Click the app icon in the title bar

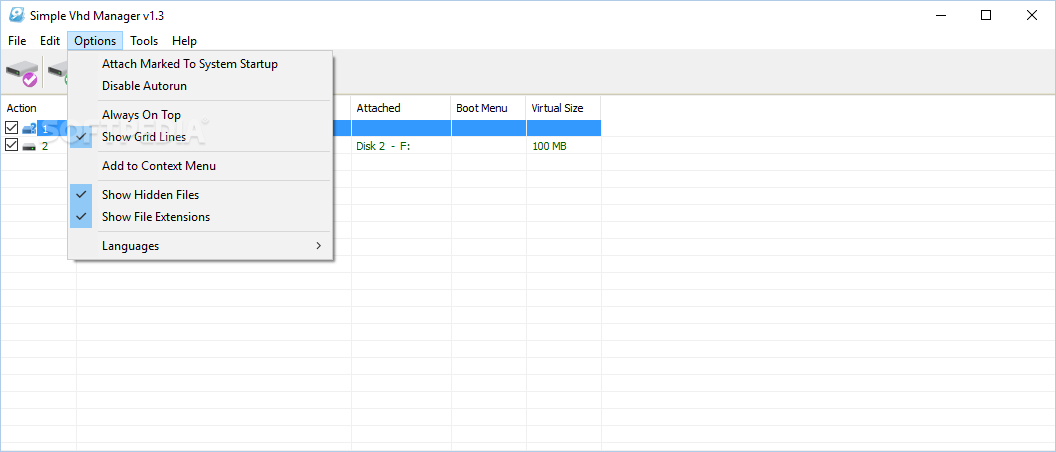16,15
